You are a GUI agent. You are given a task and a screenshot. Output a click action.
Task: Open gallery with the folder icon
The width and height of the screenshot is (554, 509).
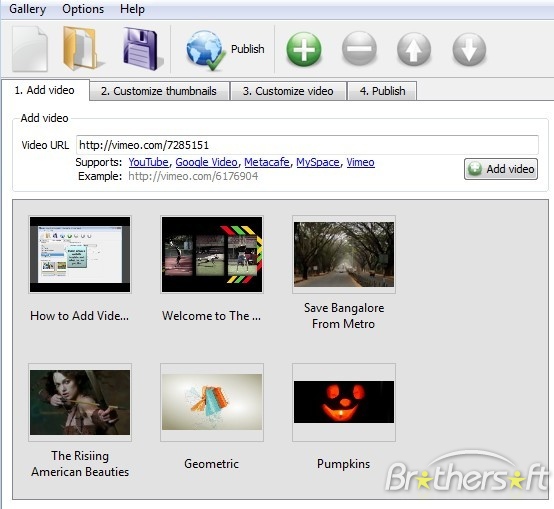(83, 48)
